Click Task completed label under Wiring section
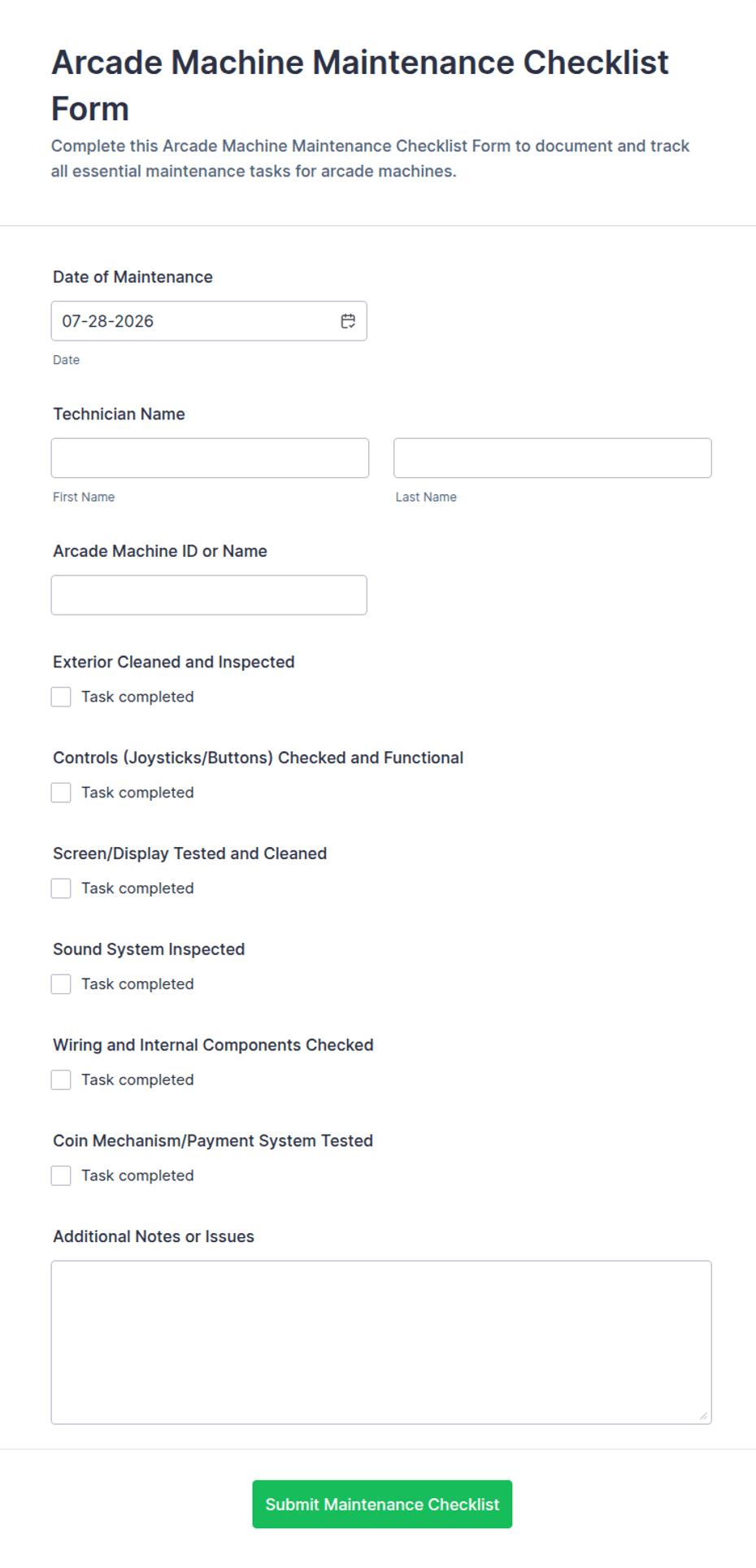This screenshot has height=1568, width=756. (137, 1080)
